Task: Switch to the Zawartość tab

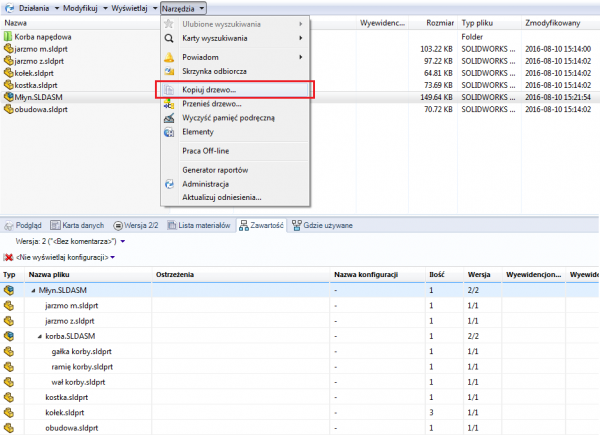Action: [261, 225]
